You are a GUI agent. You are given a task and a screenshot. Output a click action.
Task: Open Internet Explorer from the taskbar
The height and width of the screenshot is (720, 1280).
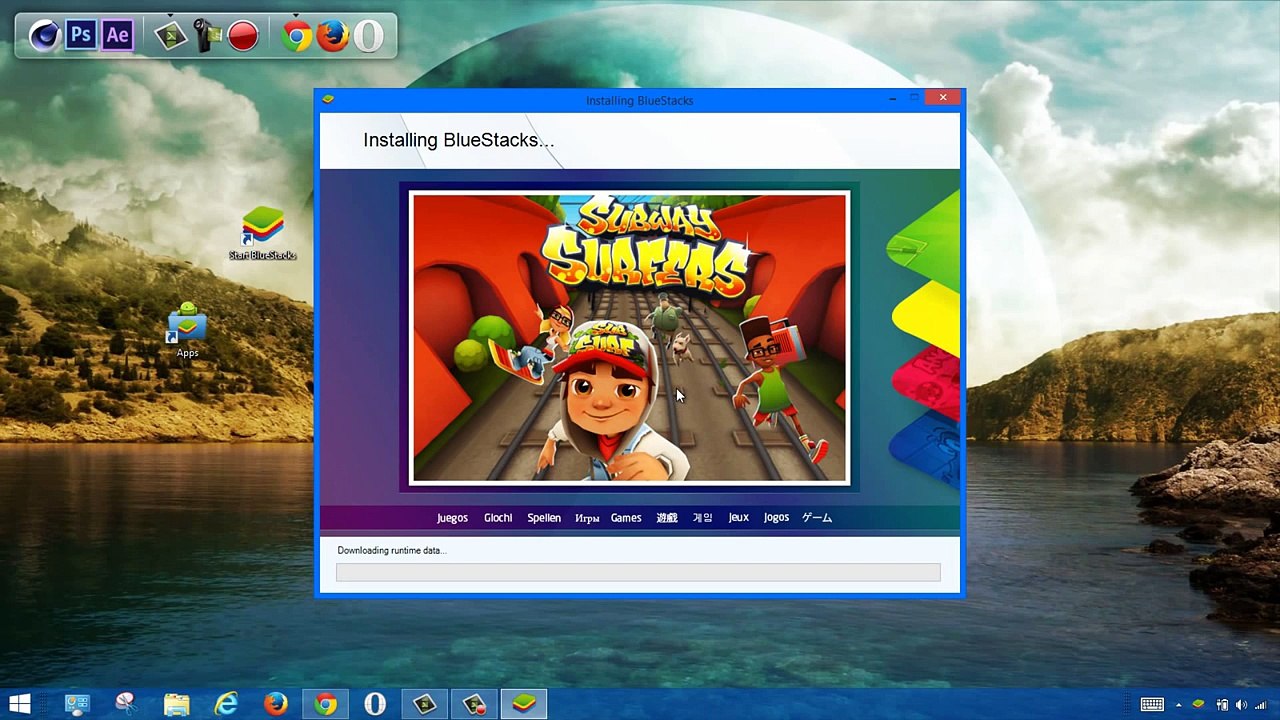[226, 704]
